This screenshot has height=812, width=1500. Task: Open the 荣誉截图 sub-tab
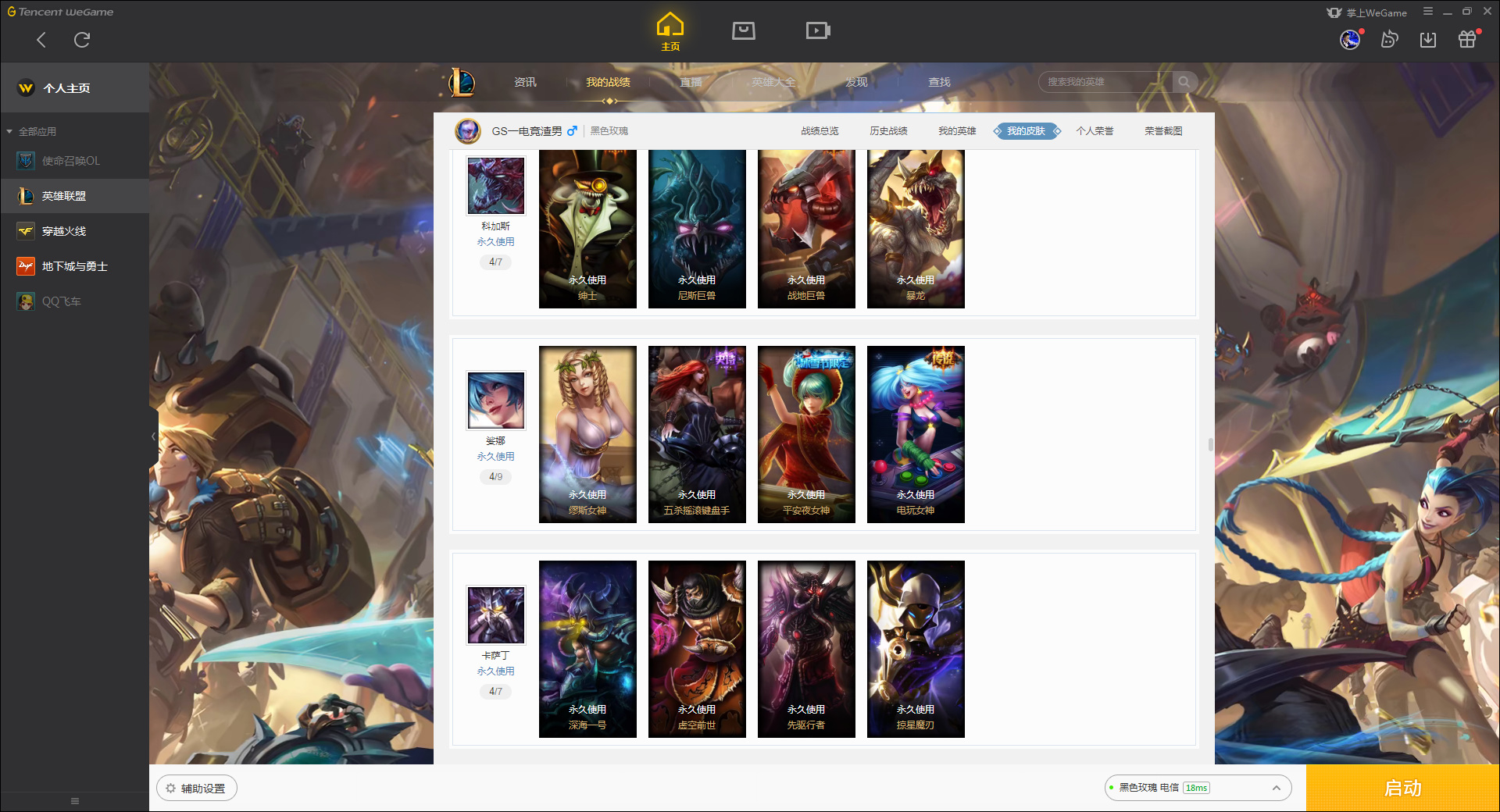click(1163, 131)
